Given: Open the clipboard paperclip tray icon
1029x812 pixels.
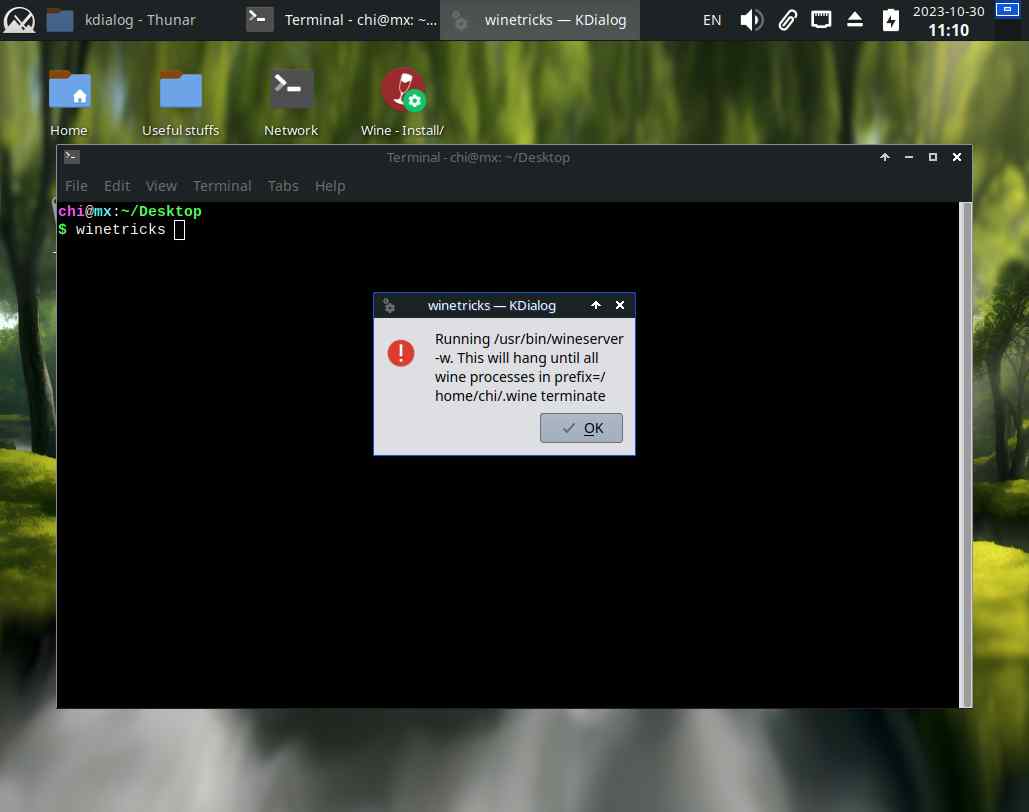Looking at the screenshot, I should (x=787, y=20).
